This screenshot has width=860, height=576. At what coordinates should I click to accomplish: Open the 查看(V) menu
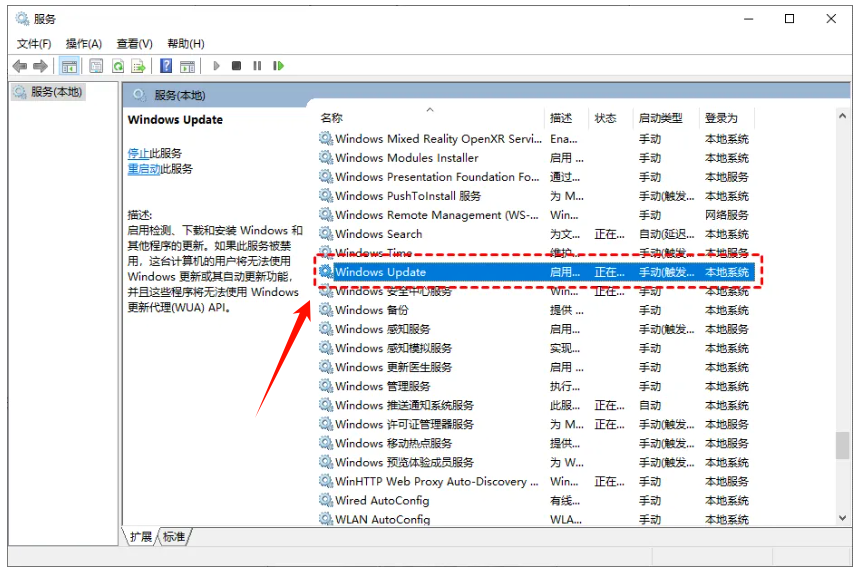(134, 43)
